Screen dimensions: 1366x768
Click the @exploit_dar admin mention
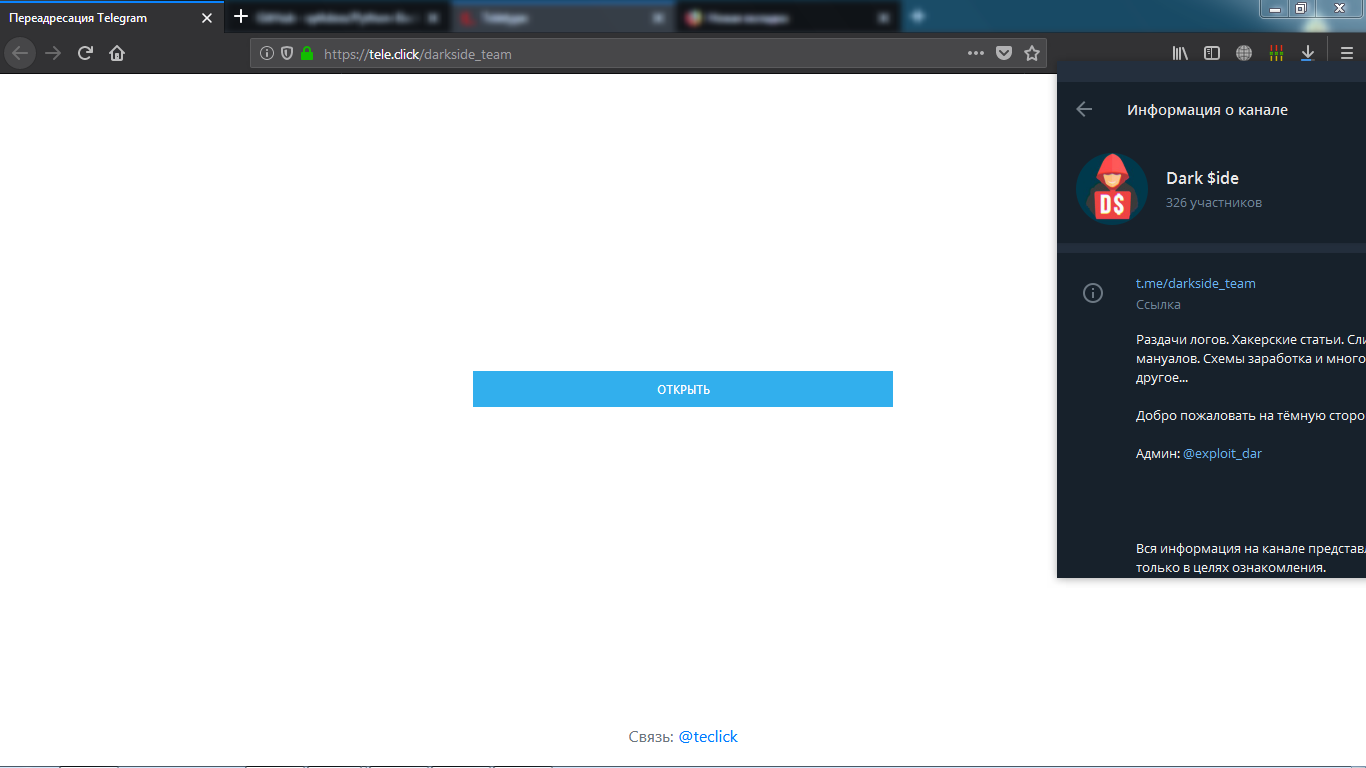(x=1222, y=453)
